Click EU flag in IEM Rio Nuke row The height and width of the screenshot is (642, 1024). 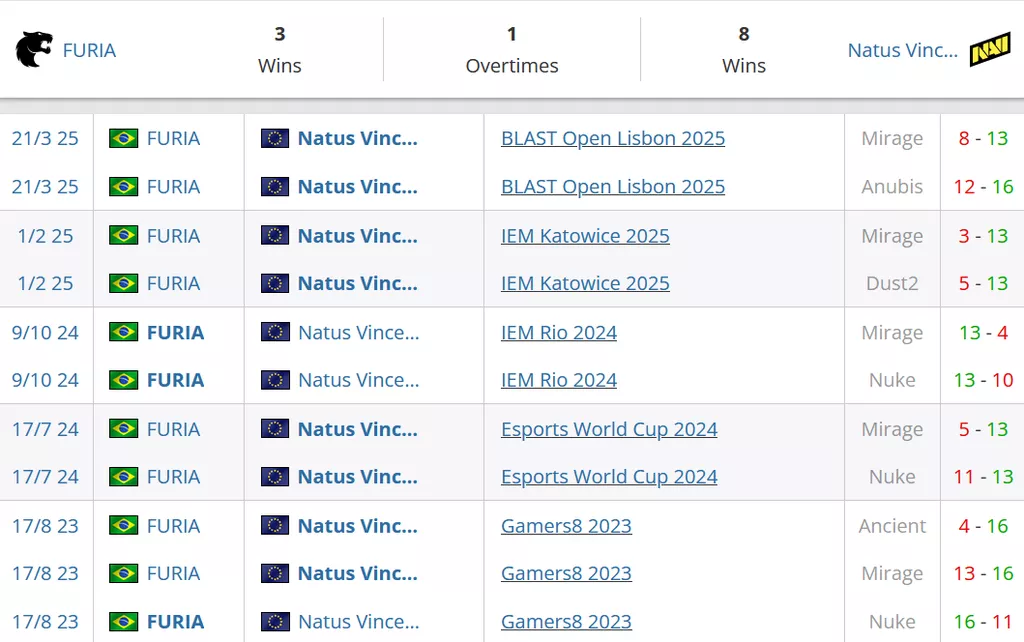(x=275, y=381)
